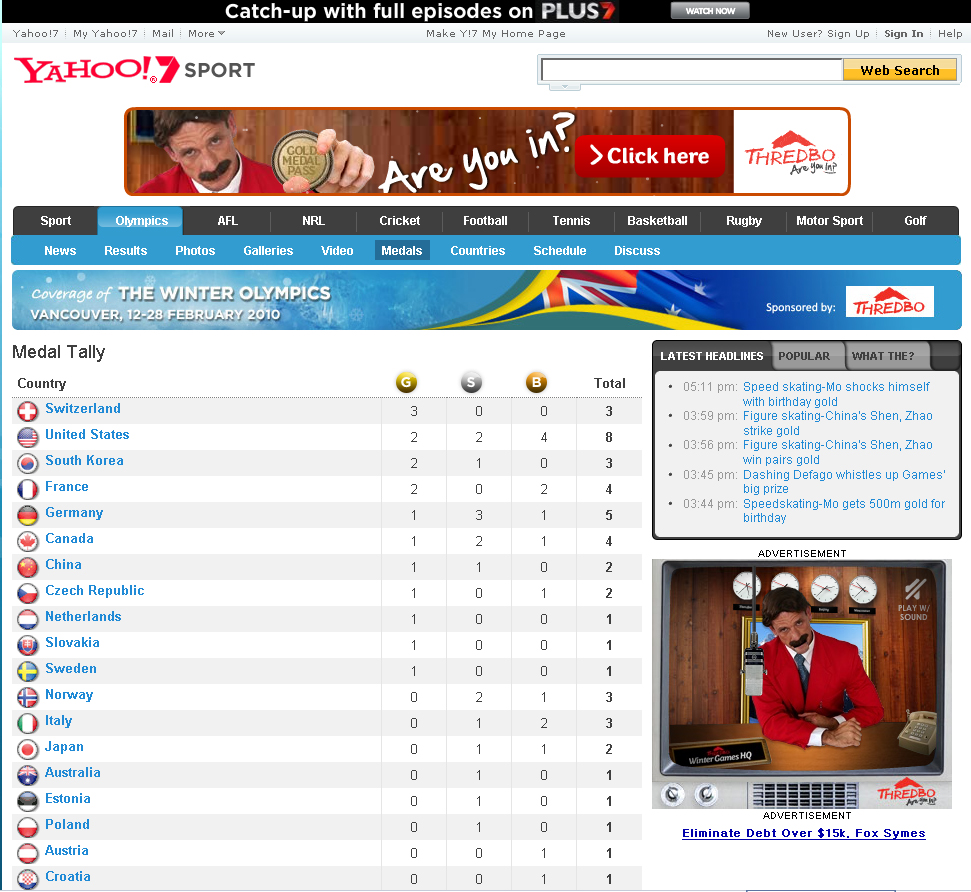971x892 pixels.
Task: Open the Cricket section tab
Action: (x=399, y=221)
